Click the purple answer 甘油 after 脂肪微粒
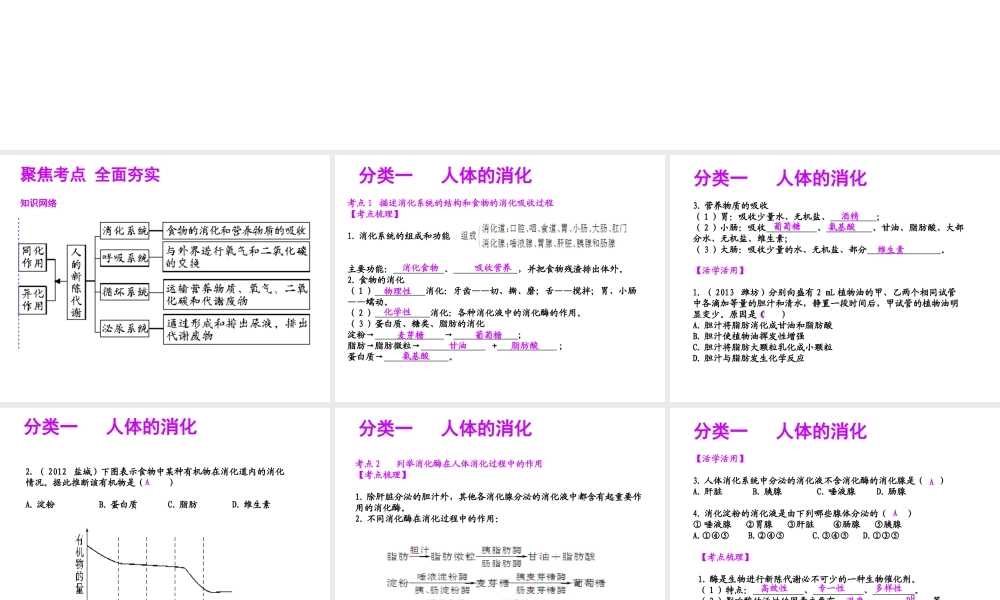The height and width of the screenshot is (600, 1000). coord(457,346)
